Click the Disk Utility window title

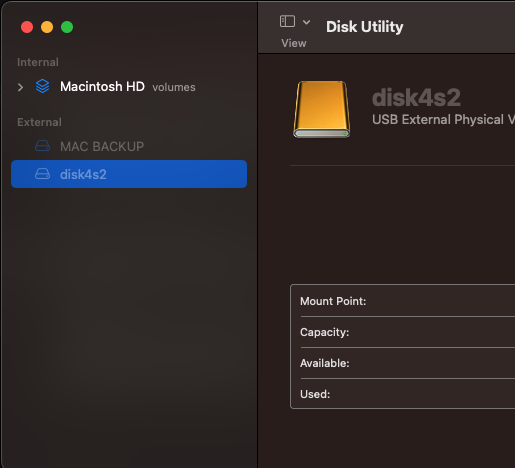(x=365, y=27)
